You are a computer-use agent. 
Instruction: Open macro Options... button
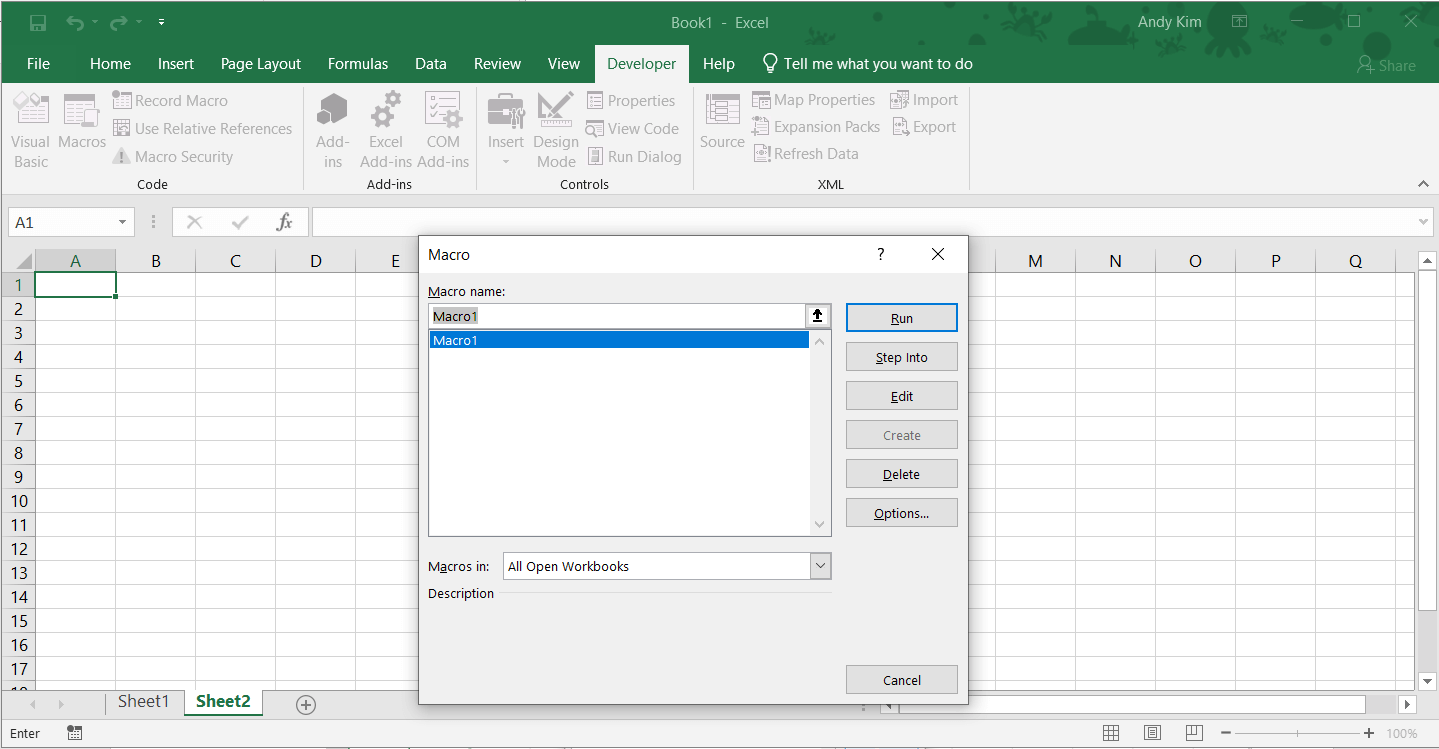click(x=902, y=513)
